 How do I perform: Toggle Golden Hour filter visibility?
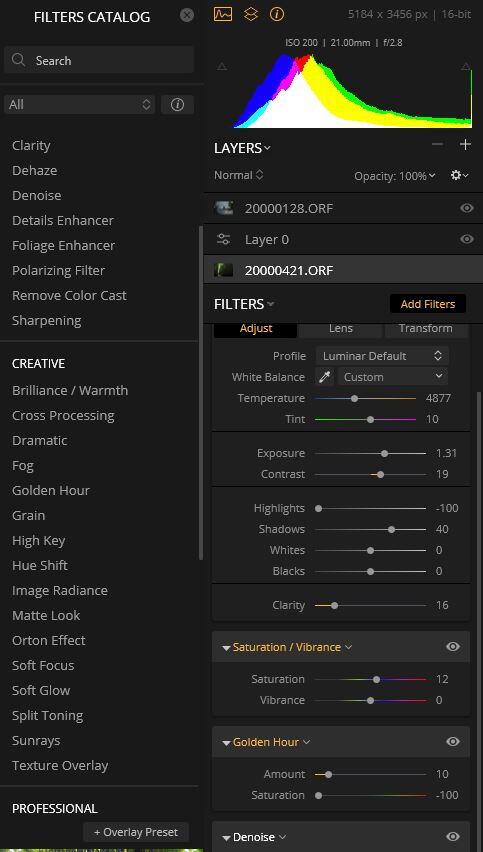[453, 742]
